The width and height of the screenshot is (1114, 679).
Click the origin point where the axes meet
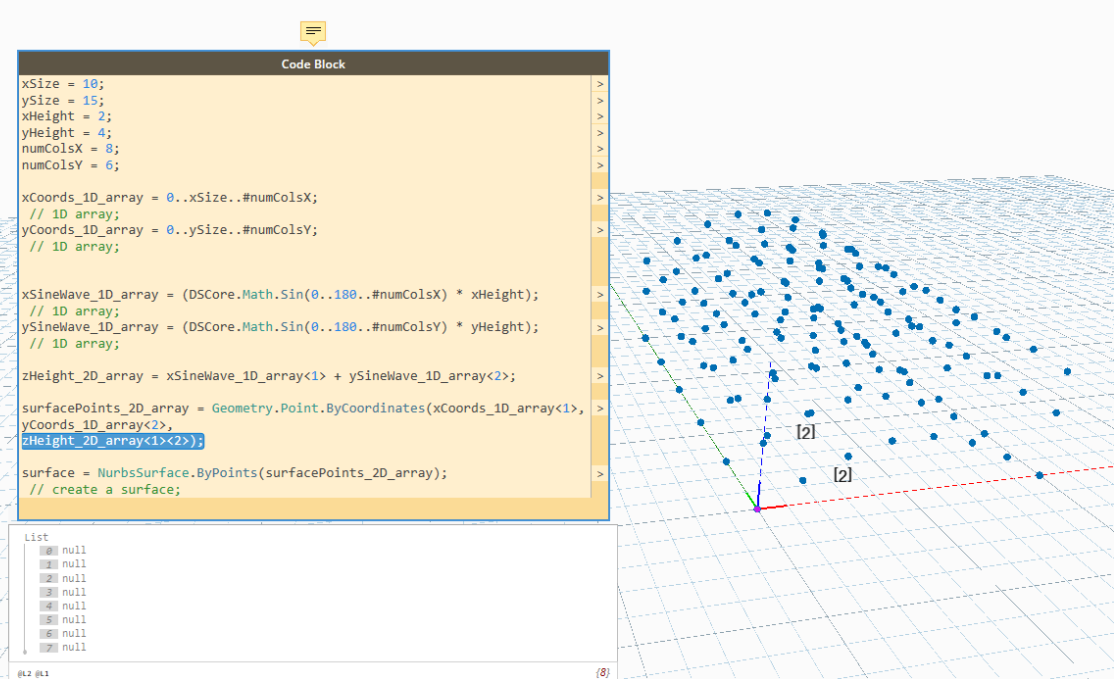(x=757, y=509)
